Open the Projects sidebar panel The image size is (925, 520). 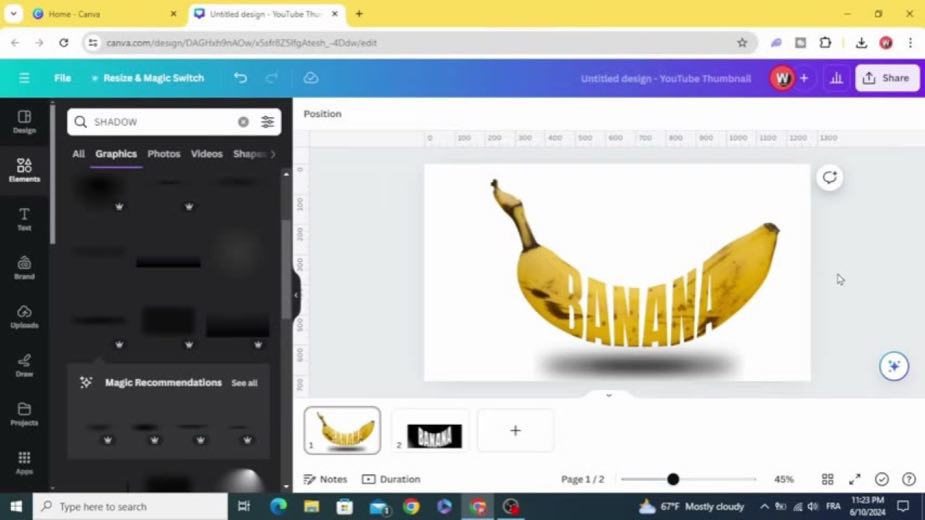pyautogui.click(x=24, y=414)
